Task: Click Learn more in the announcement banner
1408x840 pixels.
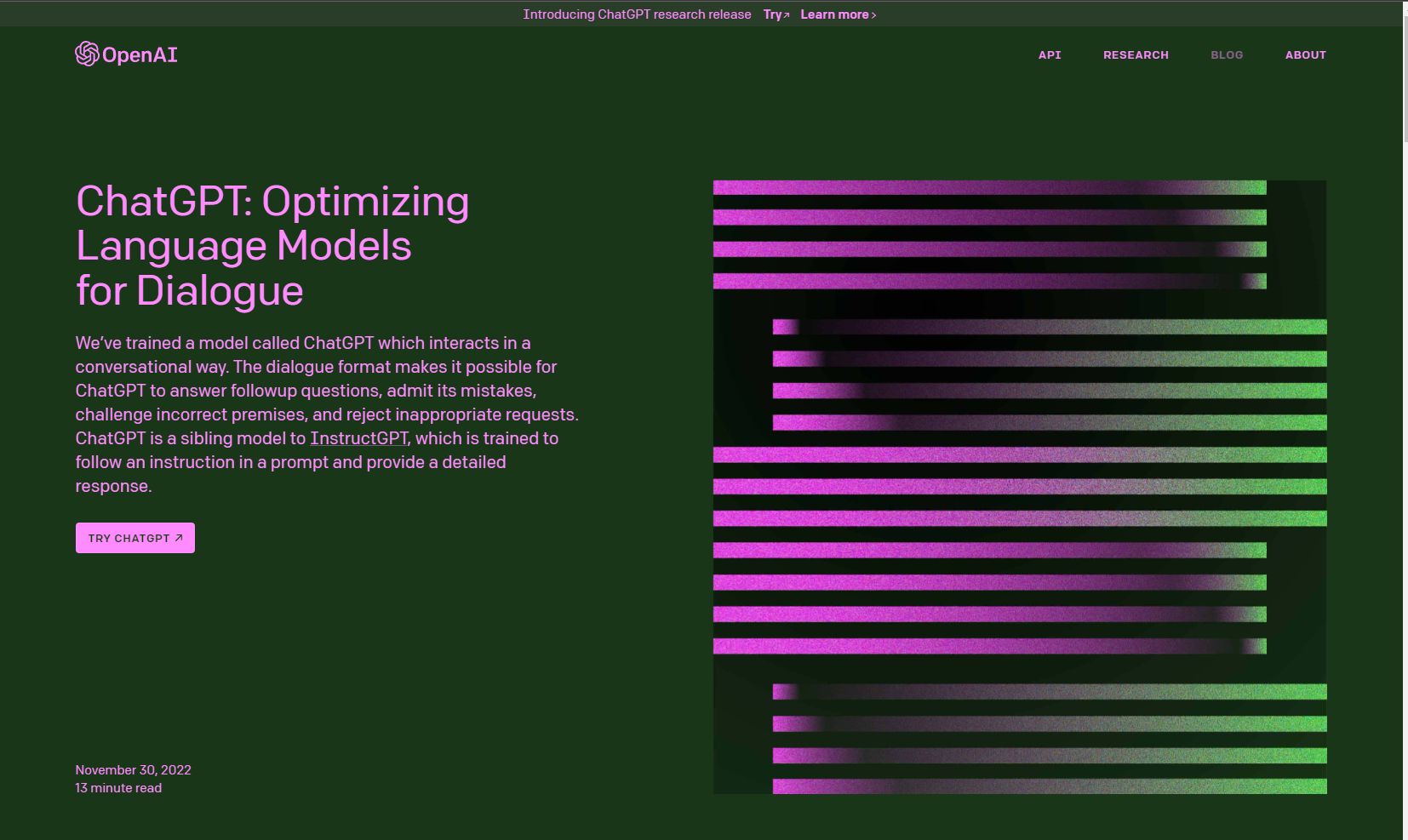Action: pos(838,14)
